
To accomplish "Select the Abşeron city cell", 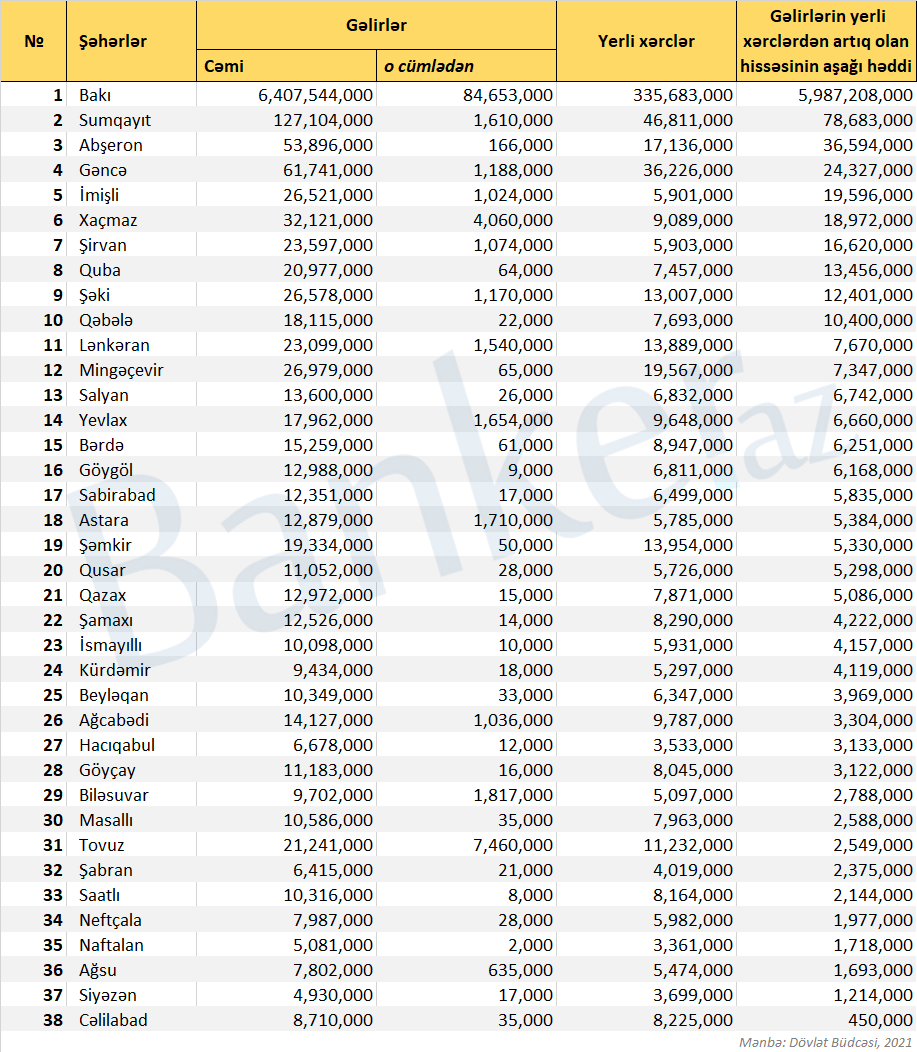I will pos(131,145).
